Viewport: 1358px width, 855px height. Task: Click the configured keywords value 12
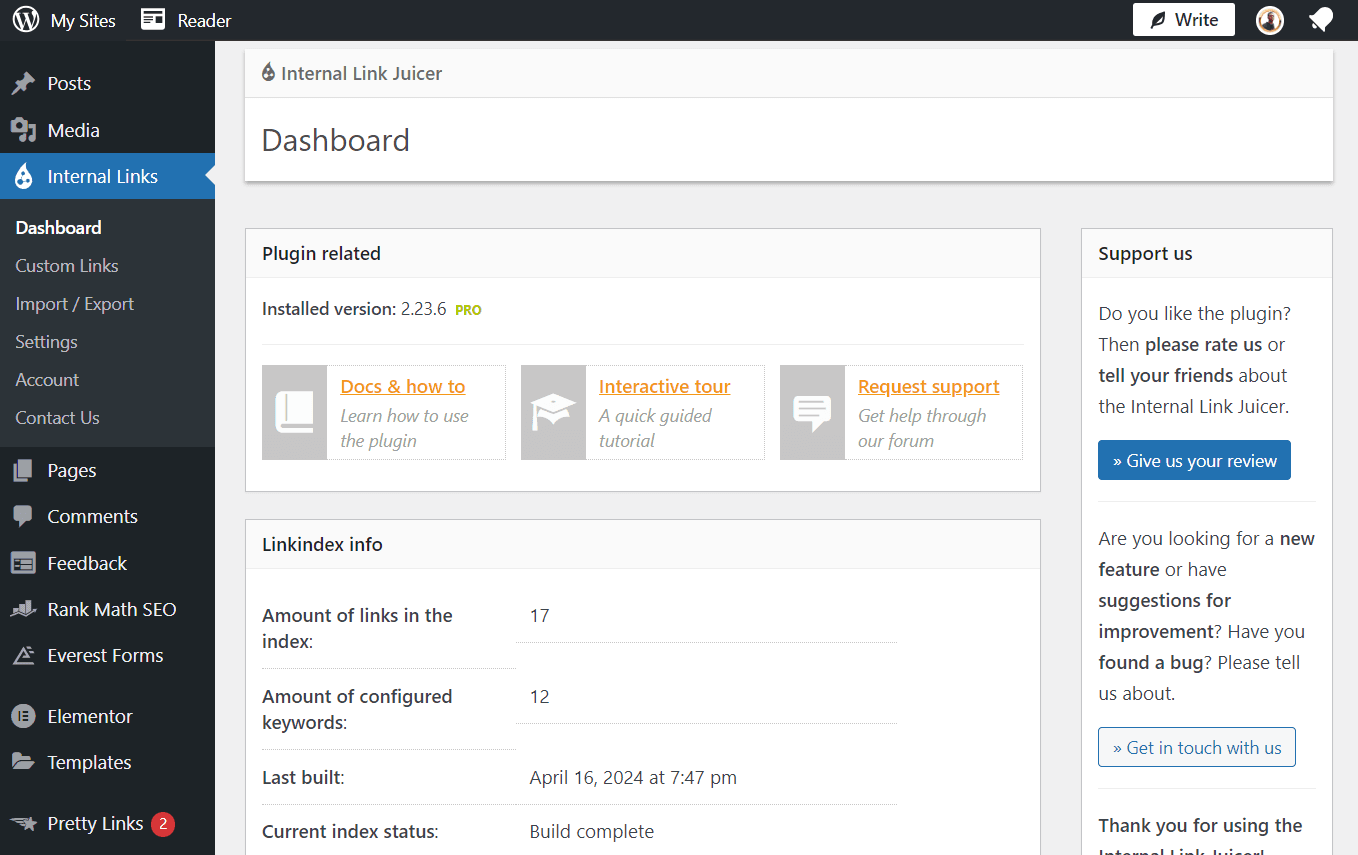[540, 697]
